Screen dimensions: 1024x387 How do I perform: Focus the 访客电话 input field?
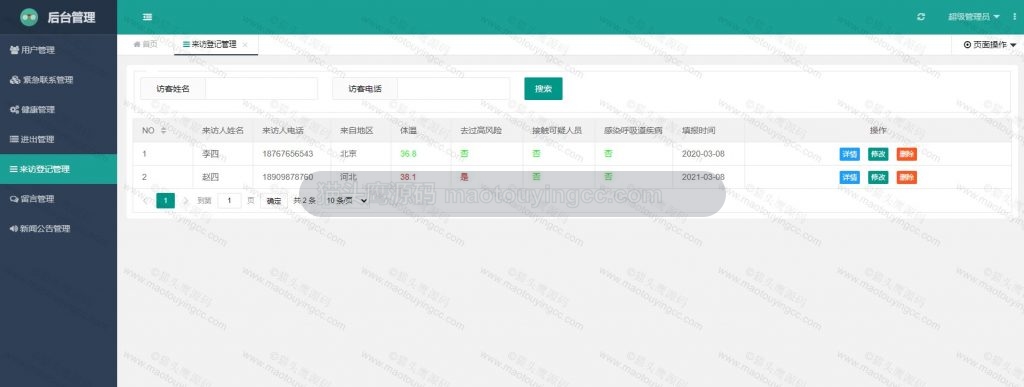tap(453, 89)
